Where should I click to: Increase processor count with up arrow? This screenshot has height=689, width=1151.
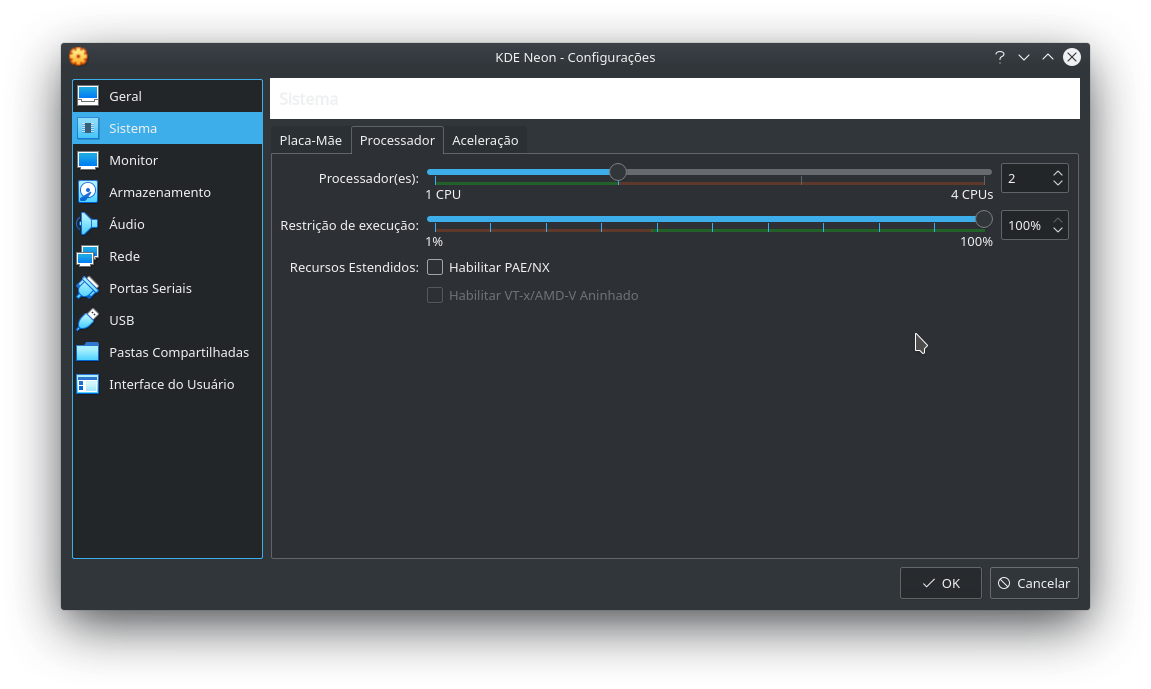pyautogui.click(x=1058, y=174)
